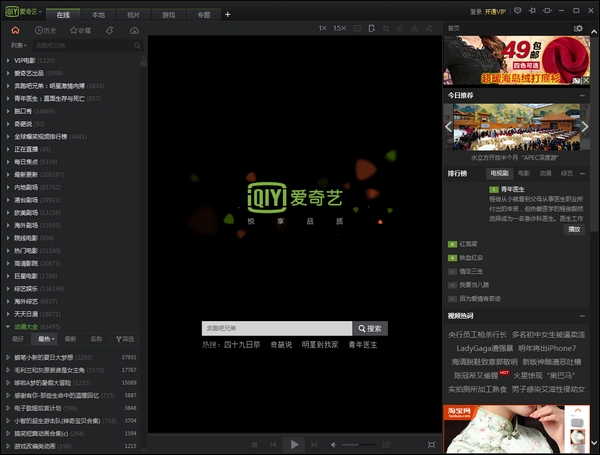Click the hot word LadyGaga遭强暴
Image resolution: width=600 pixels, height=455 pixels.
tap(484, 348)
